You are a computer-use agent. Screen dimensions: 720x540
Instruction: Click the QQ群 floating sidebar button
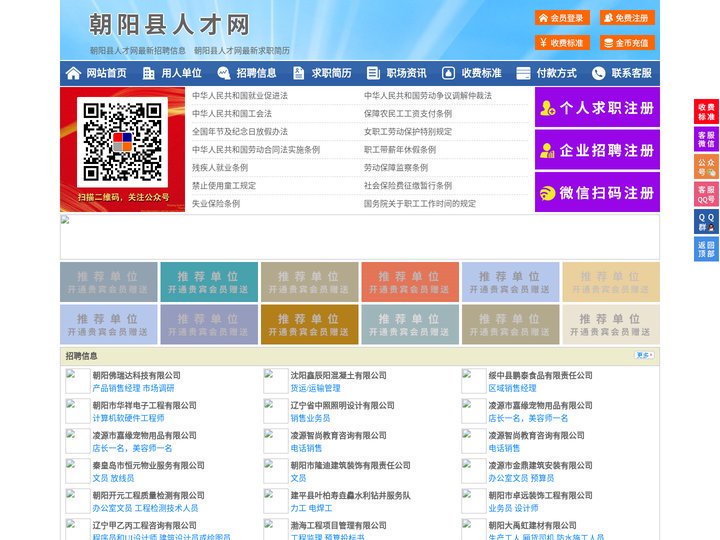(x=706, y=222)
